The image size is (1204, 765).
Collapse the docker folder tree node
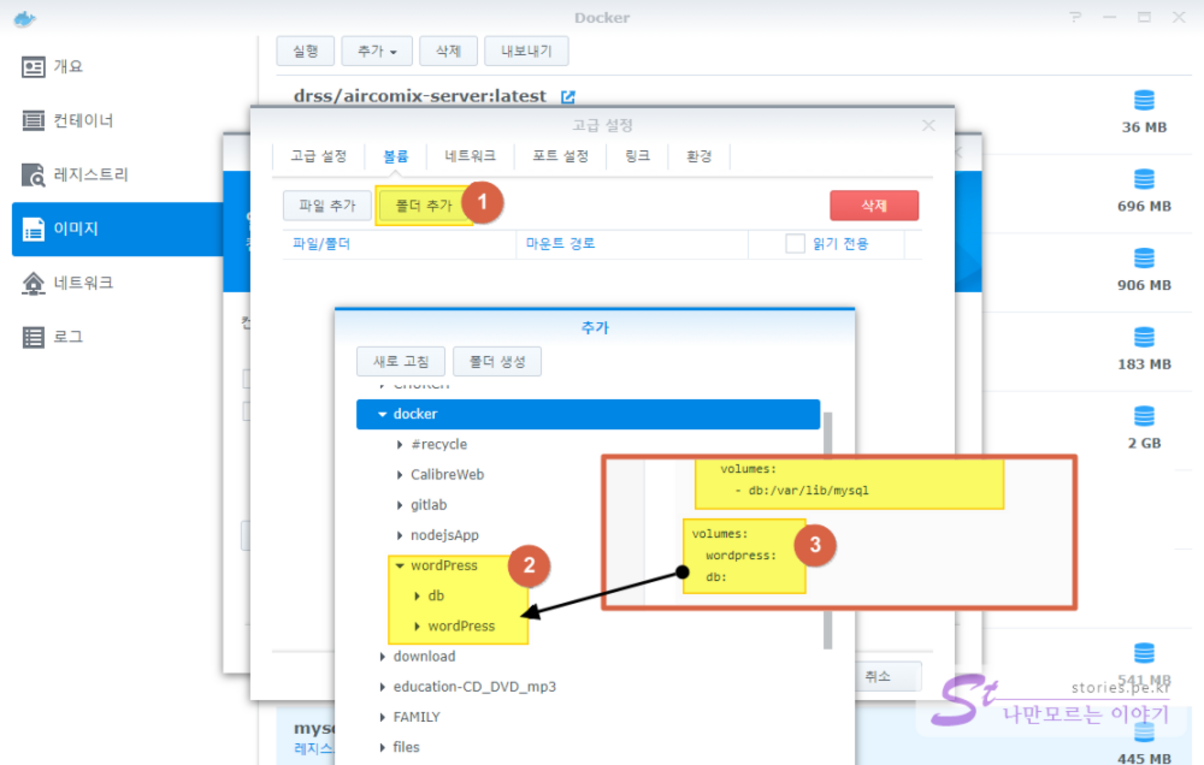click(x=382, y=414)
